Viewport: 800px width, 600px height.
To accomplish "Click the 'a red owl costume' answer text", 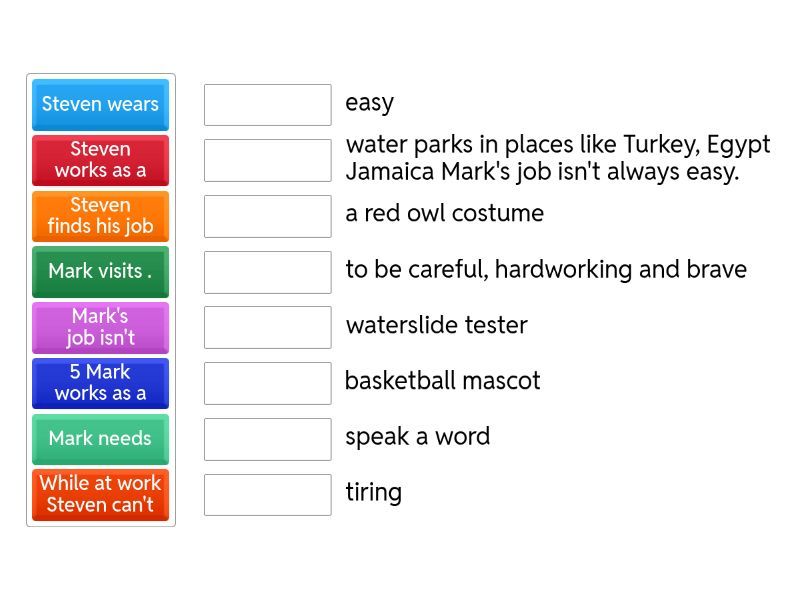I will click(444, 213).
